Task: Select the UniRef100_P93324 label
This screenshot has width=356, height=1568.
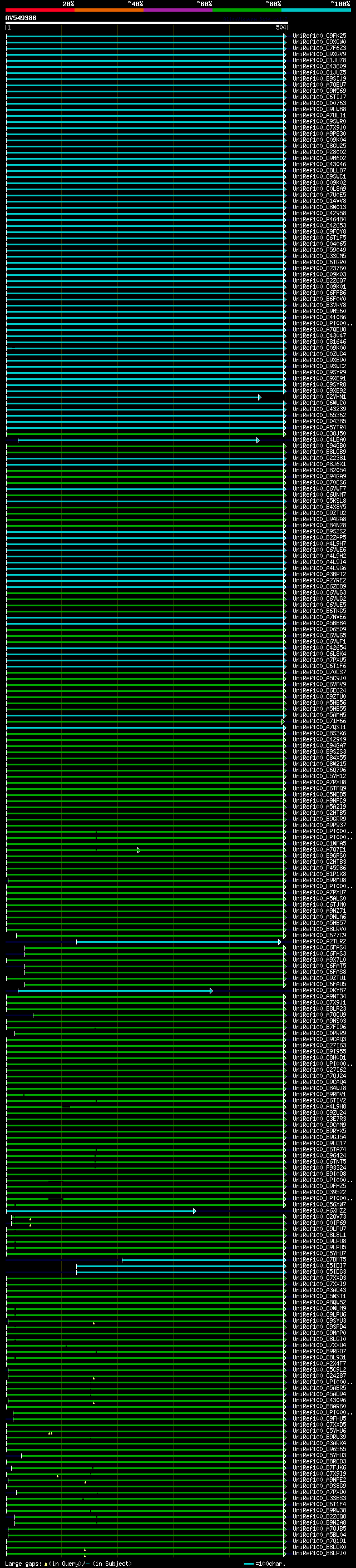Action: [319, 1168]
